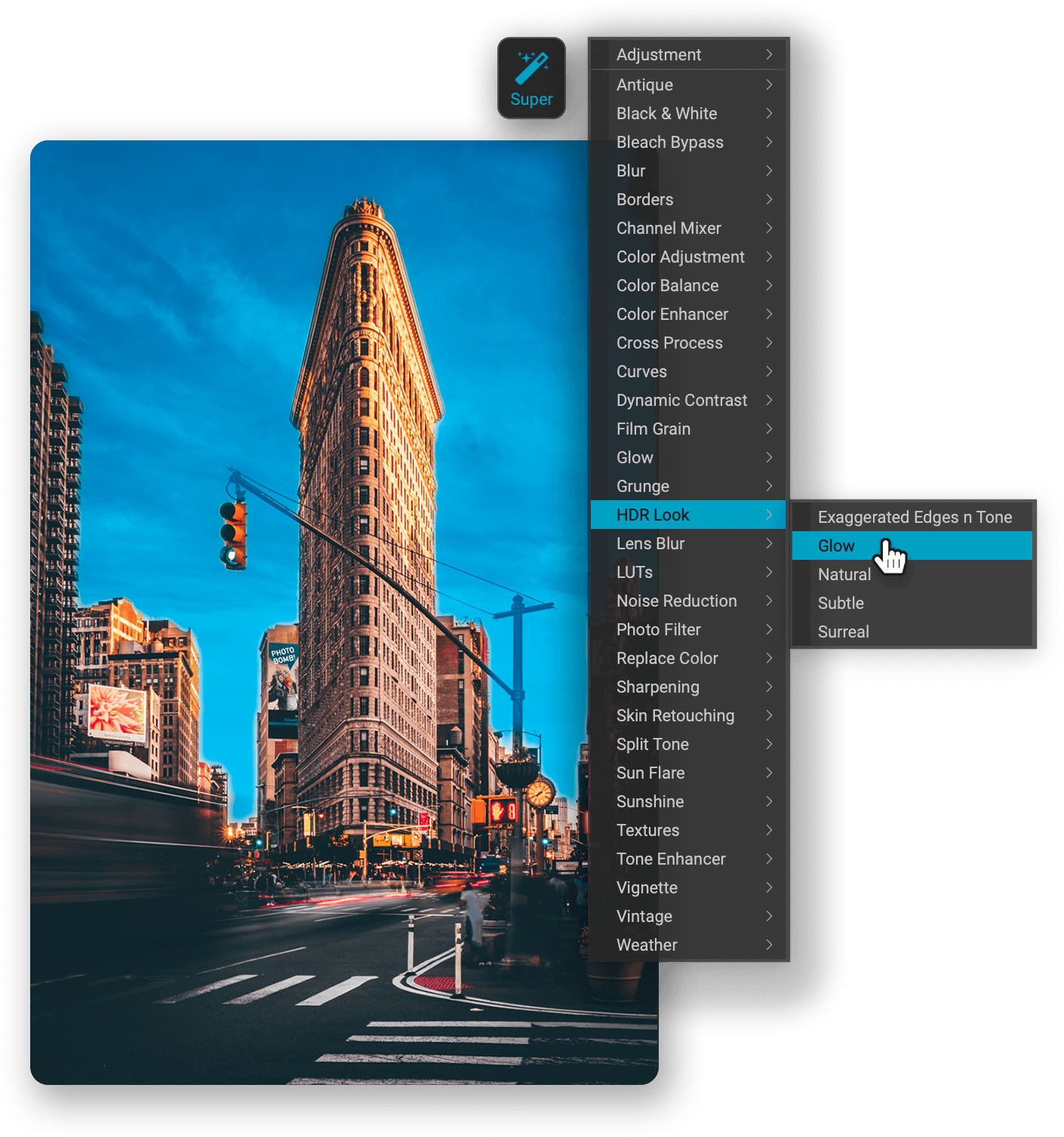Viewport: 1064px width, 1137px height.
Task: Select the Skin Retouching filter
Action: [x=675, y=715]
